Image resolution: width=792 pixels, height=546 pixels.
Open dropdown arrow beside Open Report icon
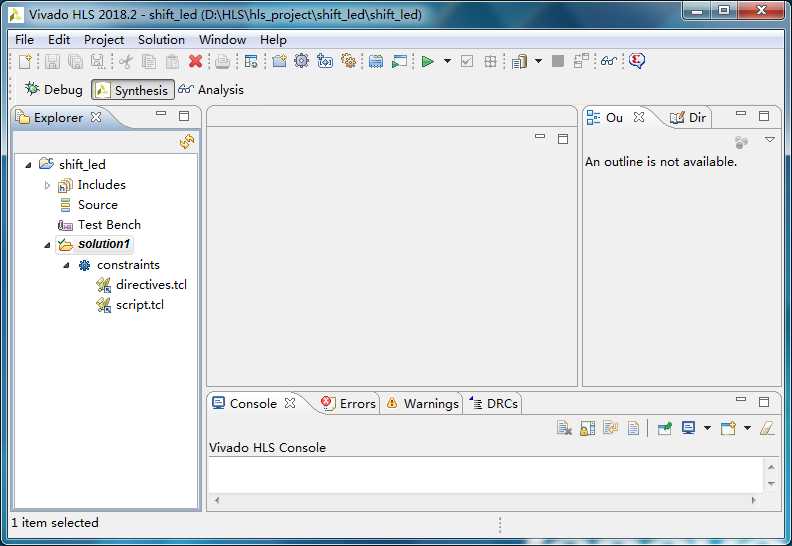[538, 61]
